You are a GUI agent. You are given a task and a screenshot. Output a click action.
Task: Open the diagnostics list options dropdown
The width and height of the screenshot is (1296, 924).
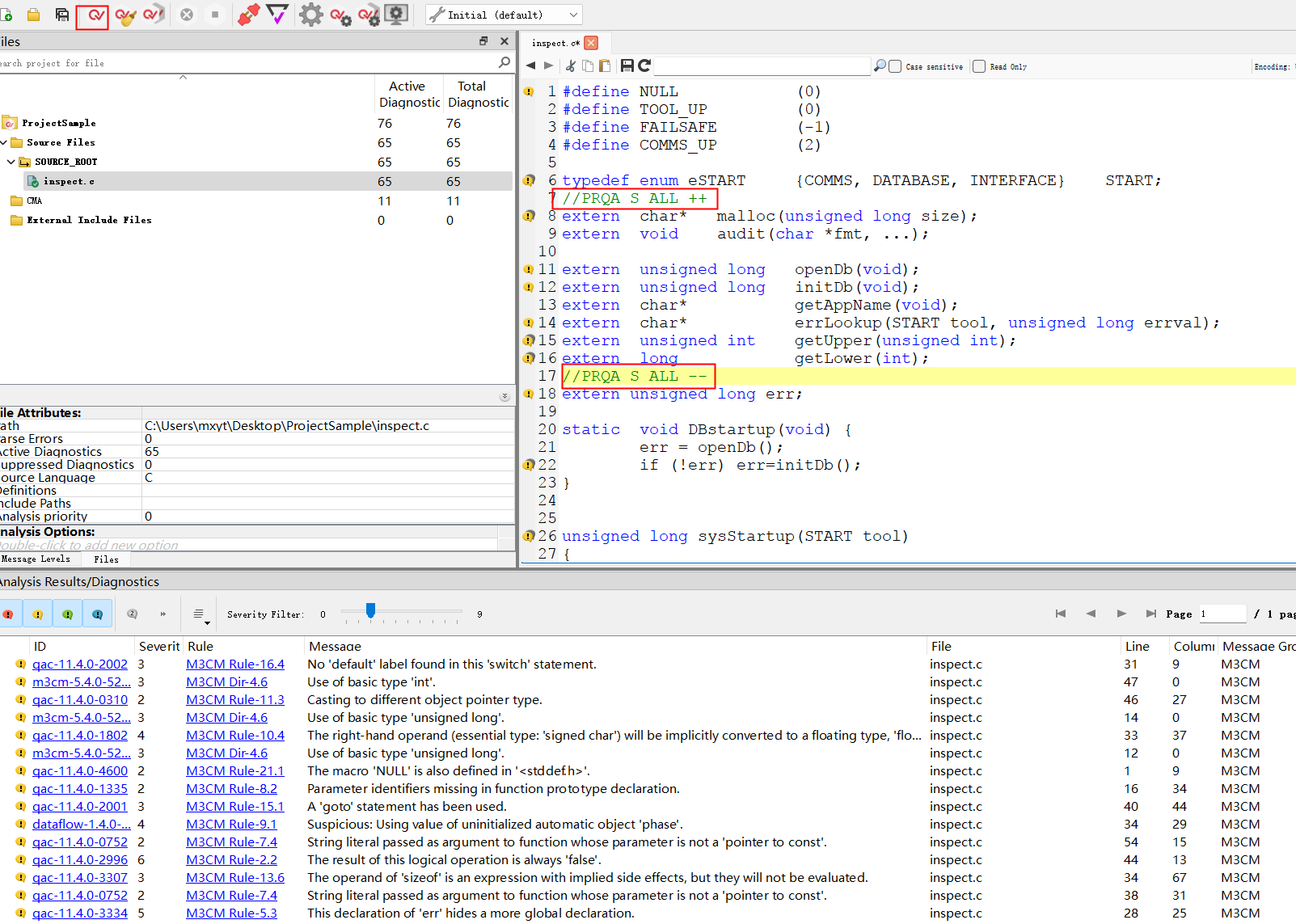200,615
